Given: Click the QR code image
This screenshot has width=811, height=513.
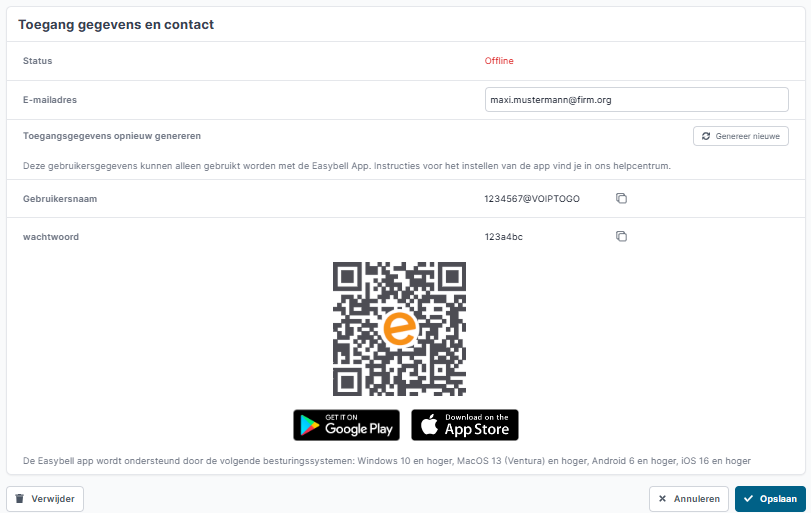Looking at the screenshot, I should [399, 329].
